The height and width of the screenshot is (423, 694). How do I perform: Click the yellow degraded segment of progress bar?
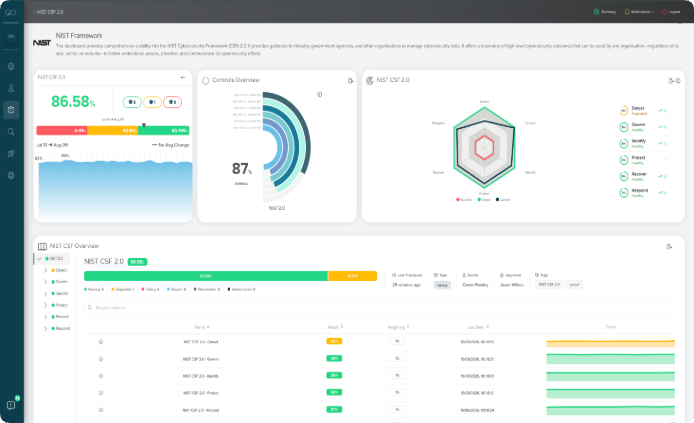point(352,276)
